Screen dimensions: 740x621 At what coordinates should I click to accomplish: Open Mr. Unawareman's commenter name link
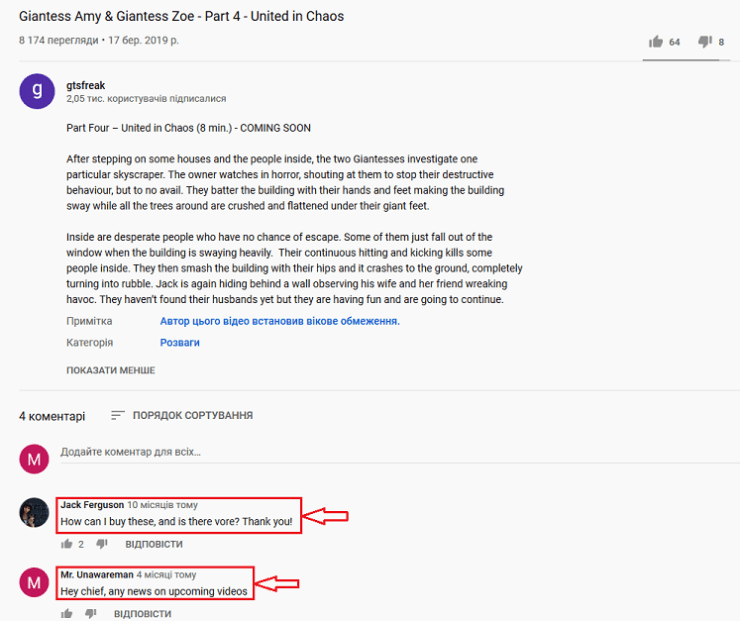pos(96,575)
